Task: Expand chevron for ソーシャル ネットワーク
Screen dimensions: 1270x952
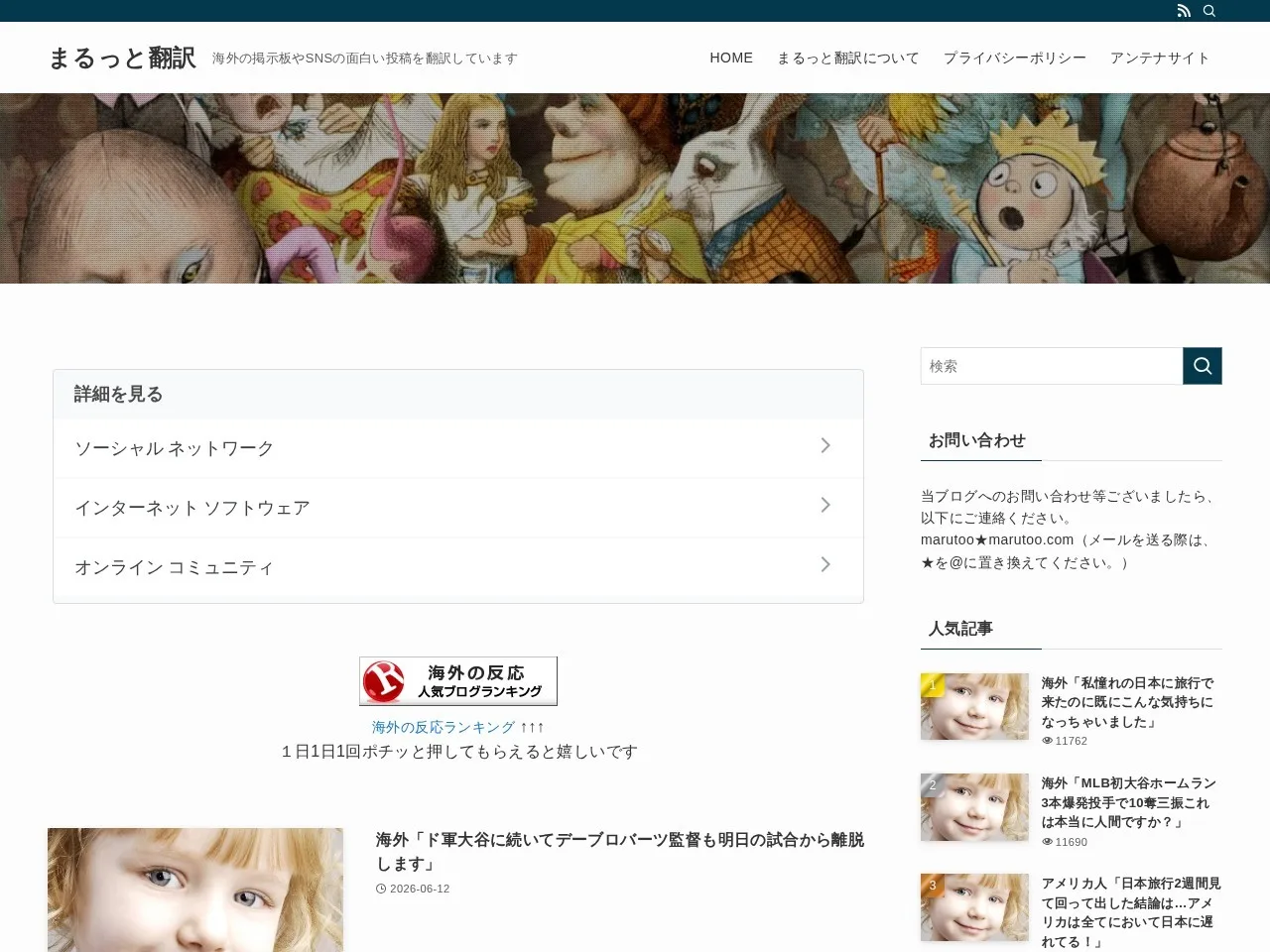Action: (x=825, y=446)
